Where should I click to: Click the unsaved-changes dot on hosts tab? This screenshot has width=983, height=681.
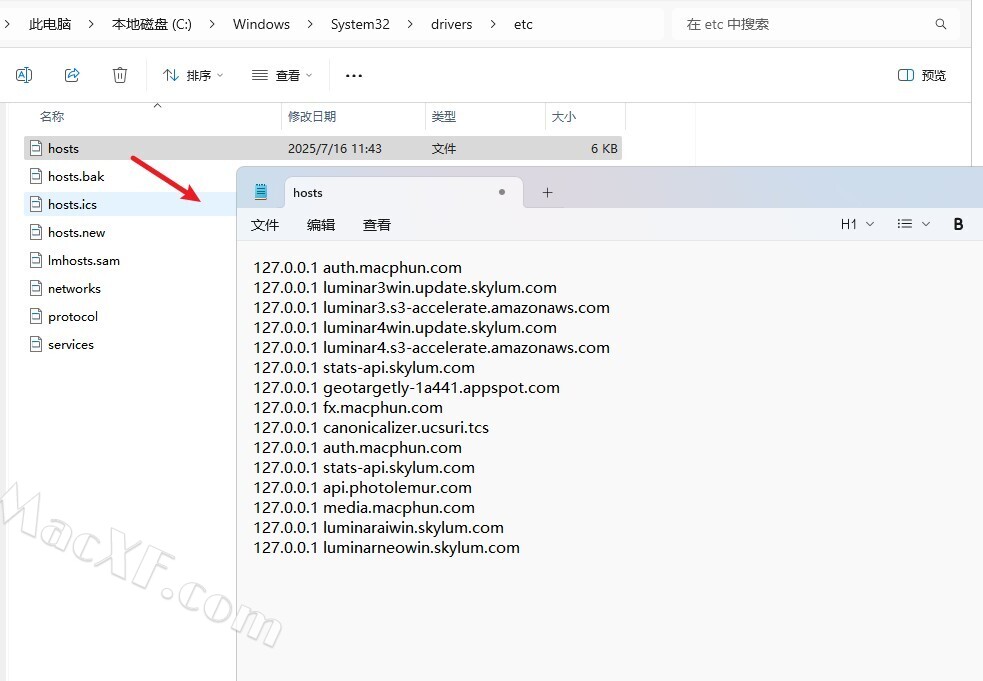(502, 192)
